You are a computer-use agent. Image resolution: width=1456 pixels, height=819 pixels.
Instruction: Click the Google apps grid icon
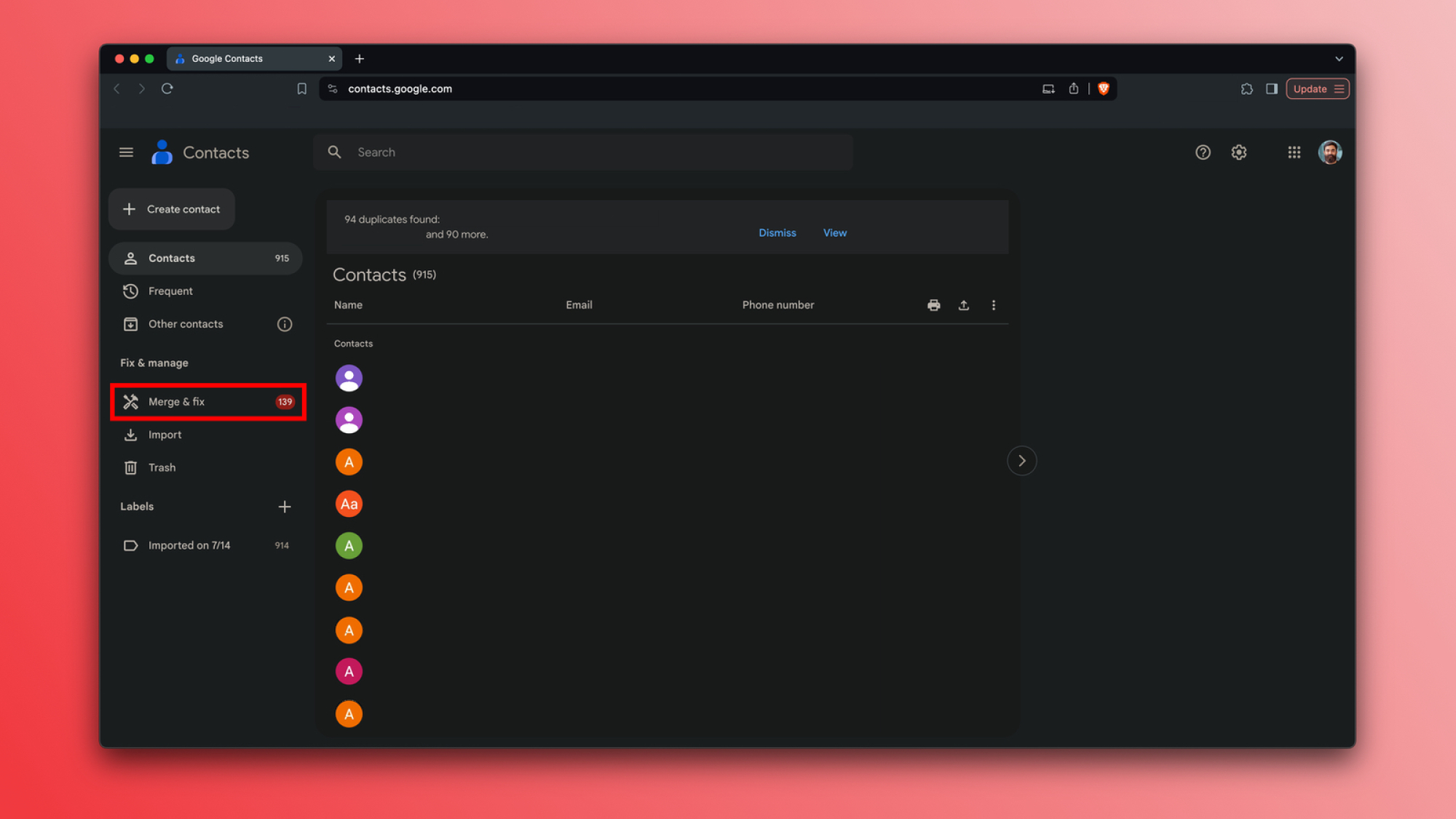(1294, 152)
